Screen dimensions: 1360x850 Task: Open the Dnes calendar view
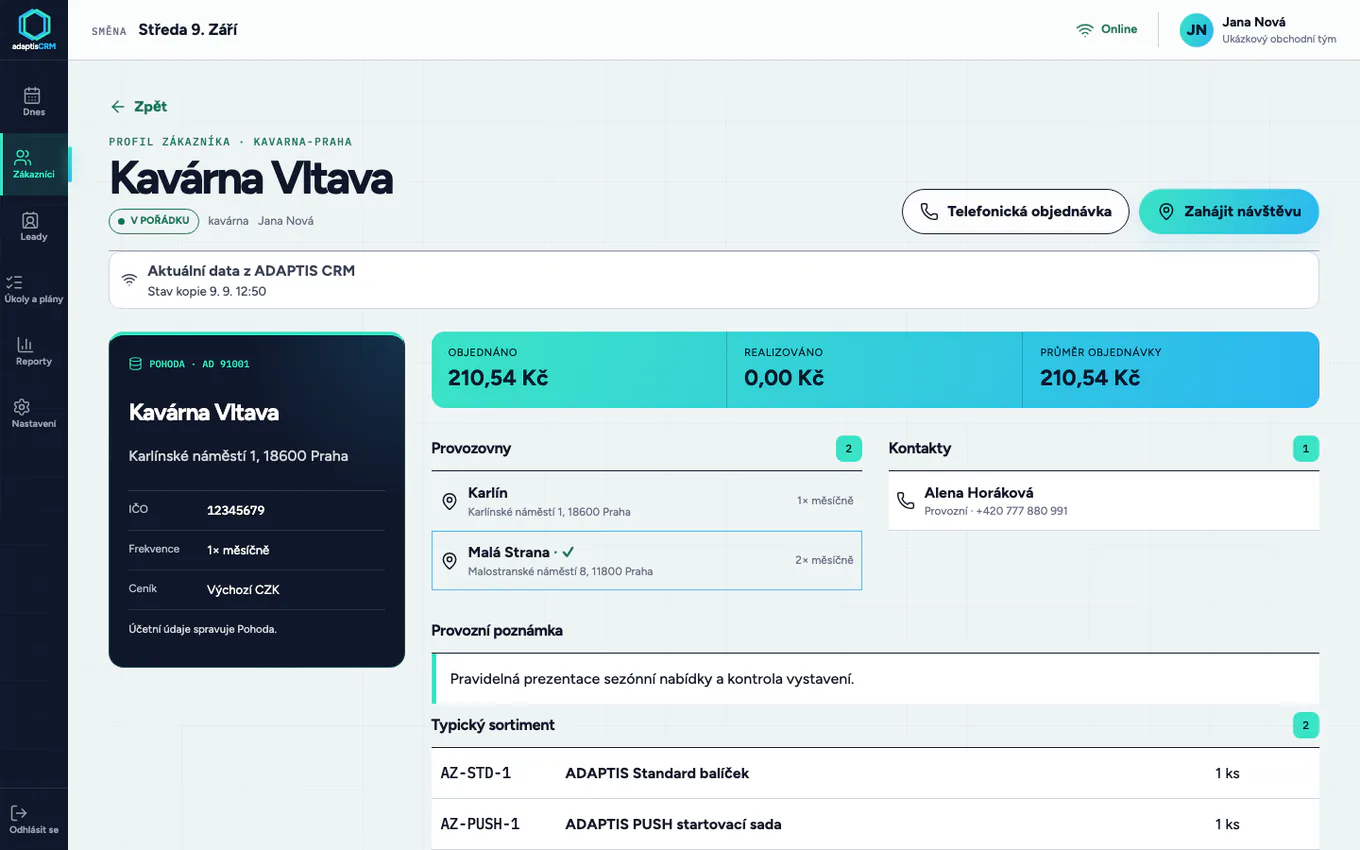[34, 101]
